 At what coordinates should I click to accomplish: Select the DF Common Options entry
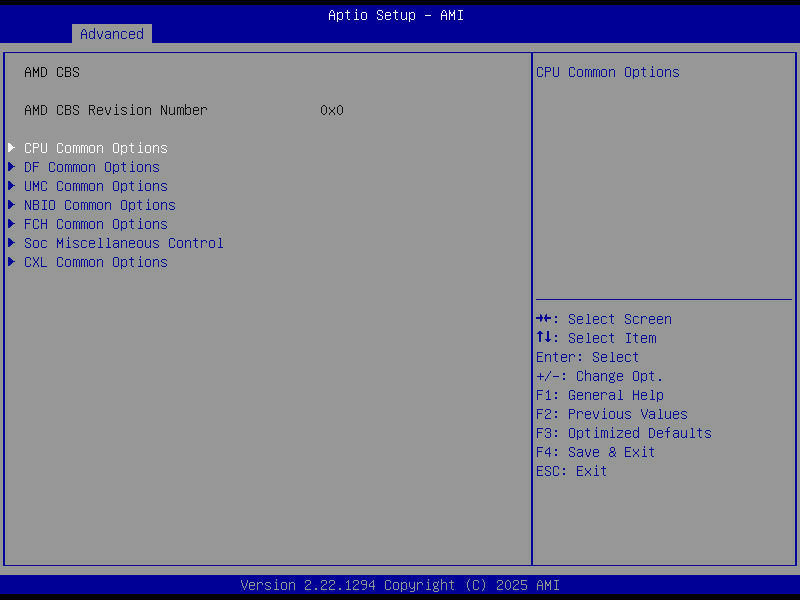[91, 166]
